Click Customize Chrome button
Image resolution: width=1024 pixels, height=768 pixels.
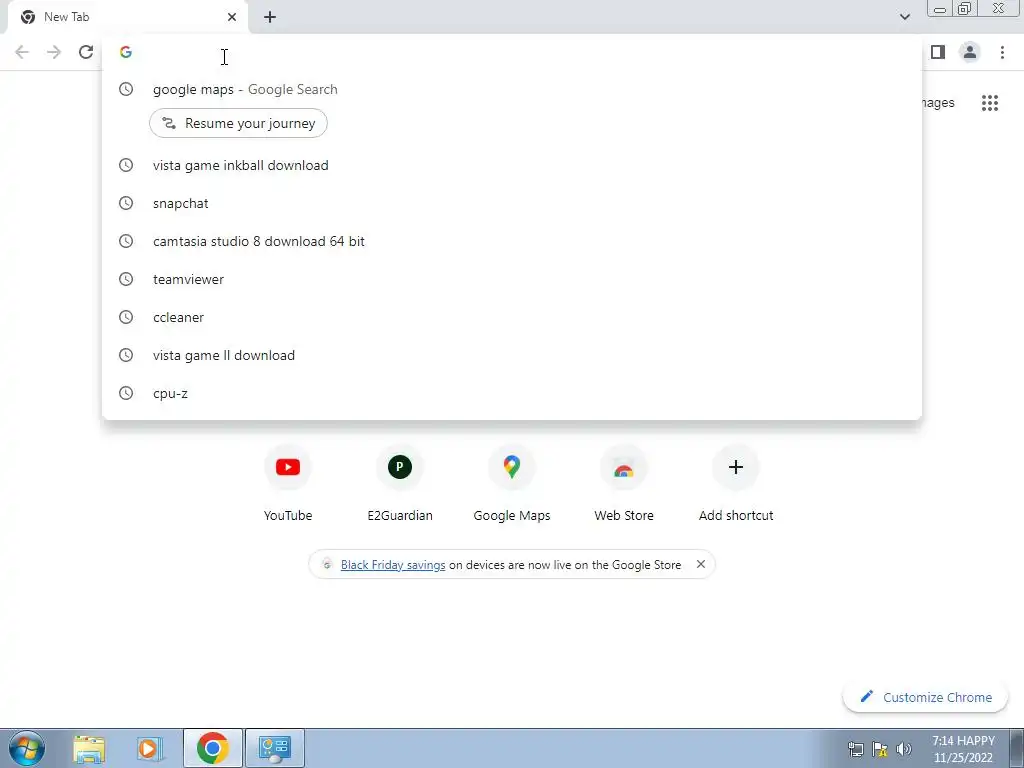(x=925, y=697)
